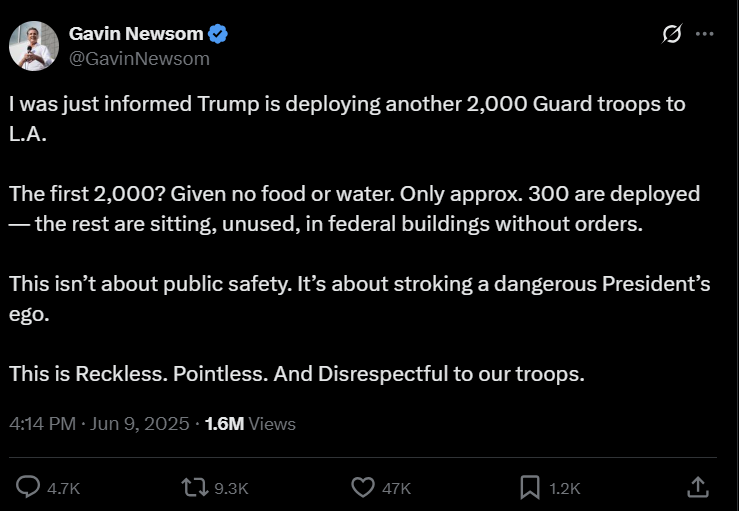Click the "Reckless. Pointless." closing line
Image resolution: width=739 pixels, height=511 pixels.
[x=296, y=374]
